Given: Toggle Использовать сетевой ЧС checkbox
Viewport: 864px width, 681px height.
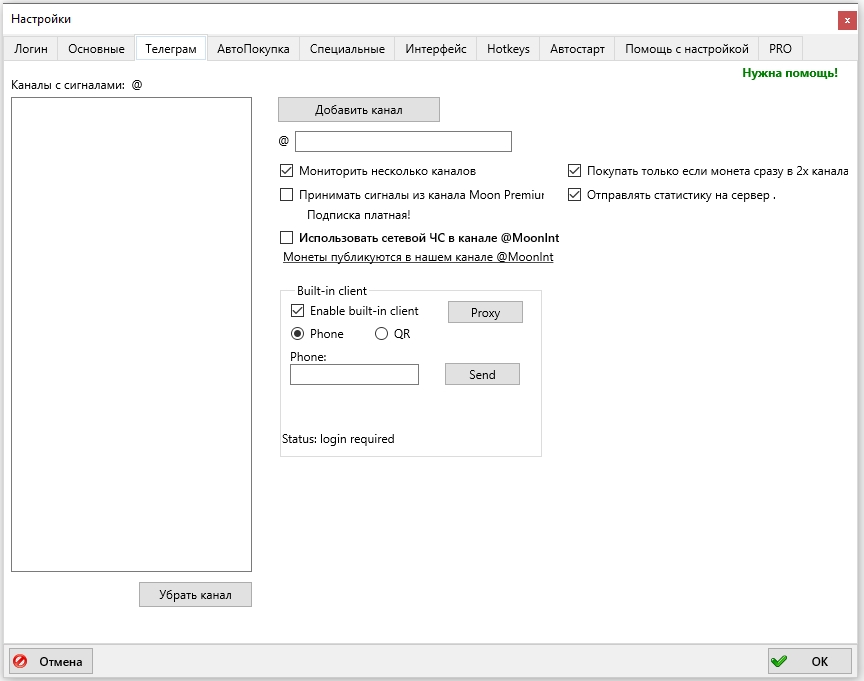Looking at the screenshot, I should (x=287, y=237).
